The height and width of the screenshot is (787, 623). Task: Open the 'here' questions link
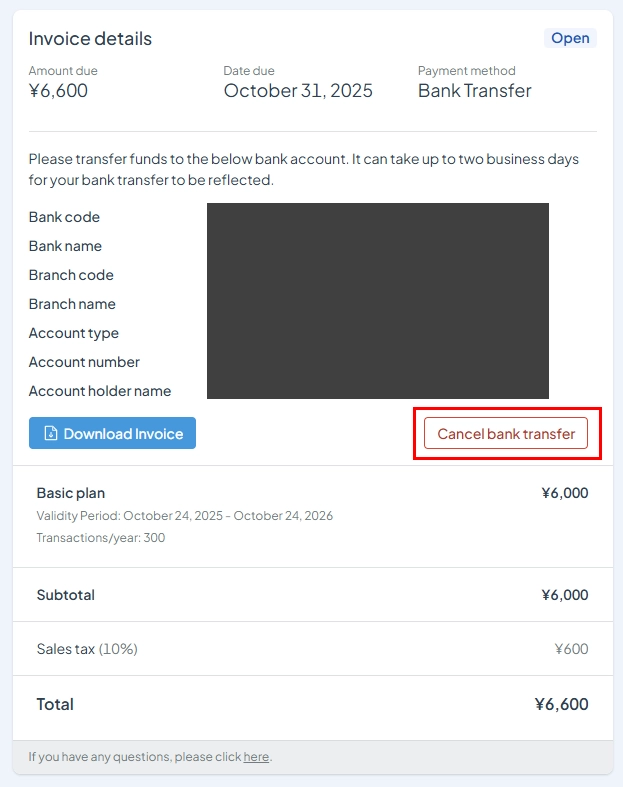point(256,756)
